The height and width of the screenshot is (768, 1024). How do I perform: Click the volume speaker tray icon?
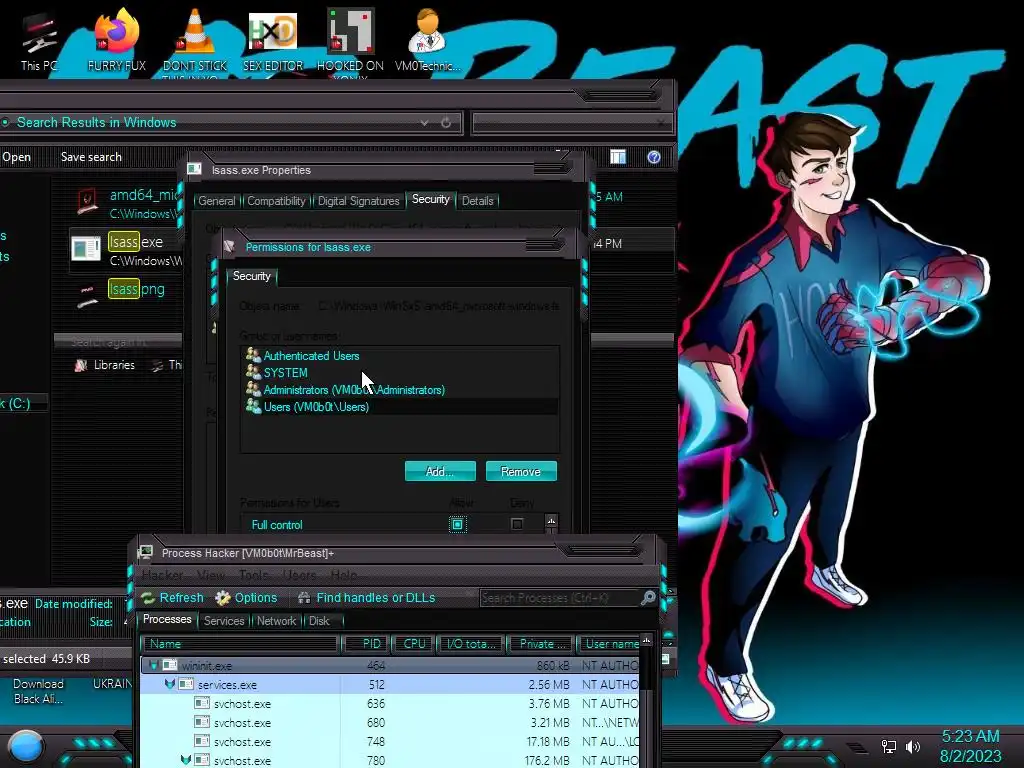912,746
